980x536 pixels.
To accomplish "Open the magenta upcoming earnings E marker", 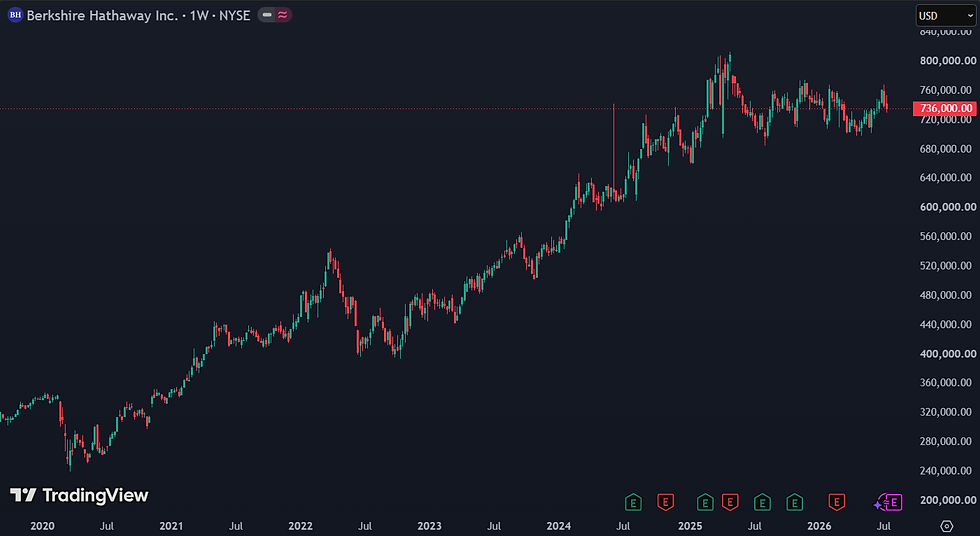I will point(894,502).
